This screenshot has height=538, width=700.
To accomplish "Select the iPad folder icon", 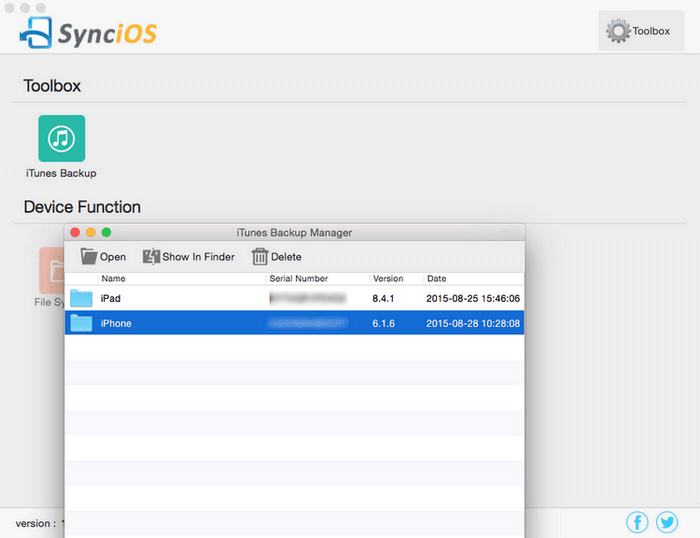I will pos(81,298).
